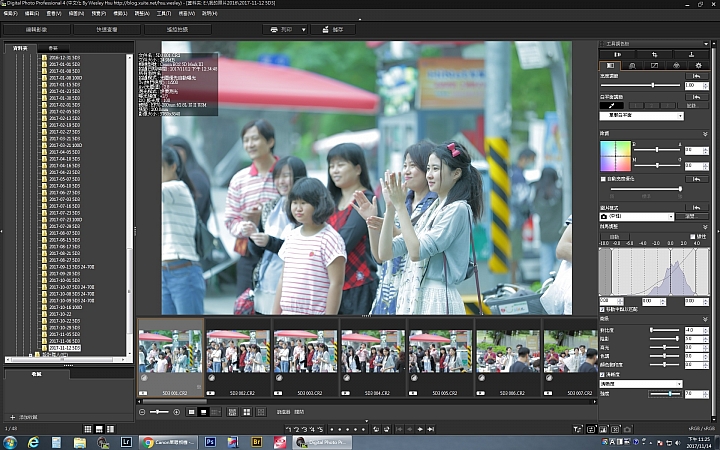Toggle the auto lighting optimizer checkbox
Viewport: 720px width, 450px height.
tap(603, 179)
